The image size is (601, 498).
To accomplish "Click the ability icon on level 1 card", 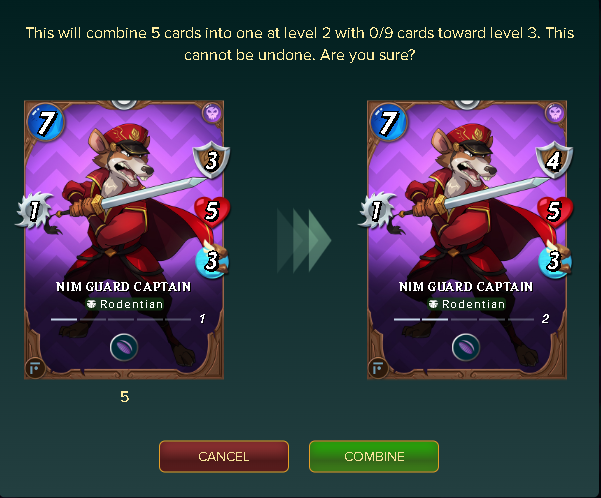I will tap(124, 347).
